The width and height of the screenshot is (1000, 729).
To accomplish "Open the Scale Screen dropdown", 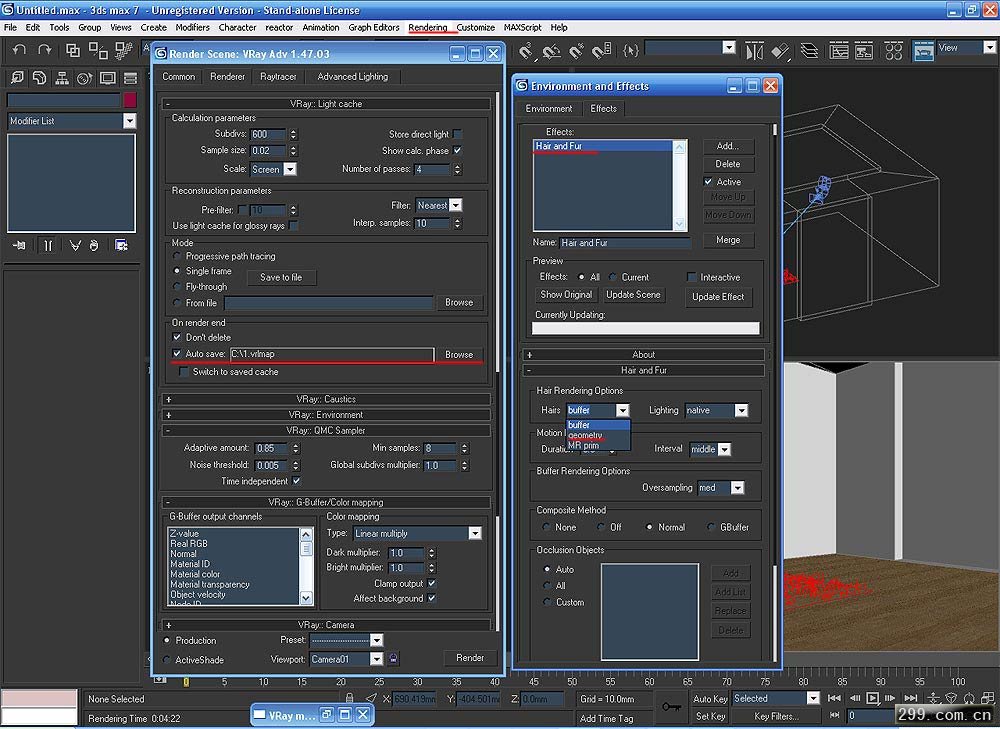I will 290,169.
